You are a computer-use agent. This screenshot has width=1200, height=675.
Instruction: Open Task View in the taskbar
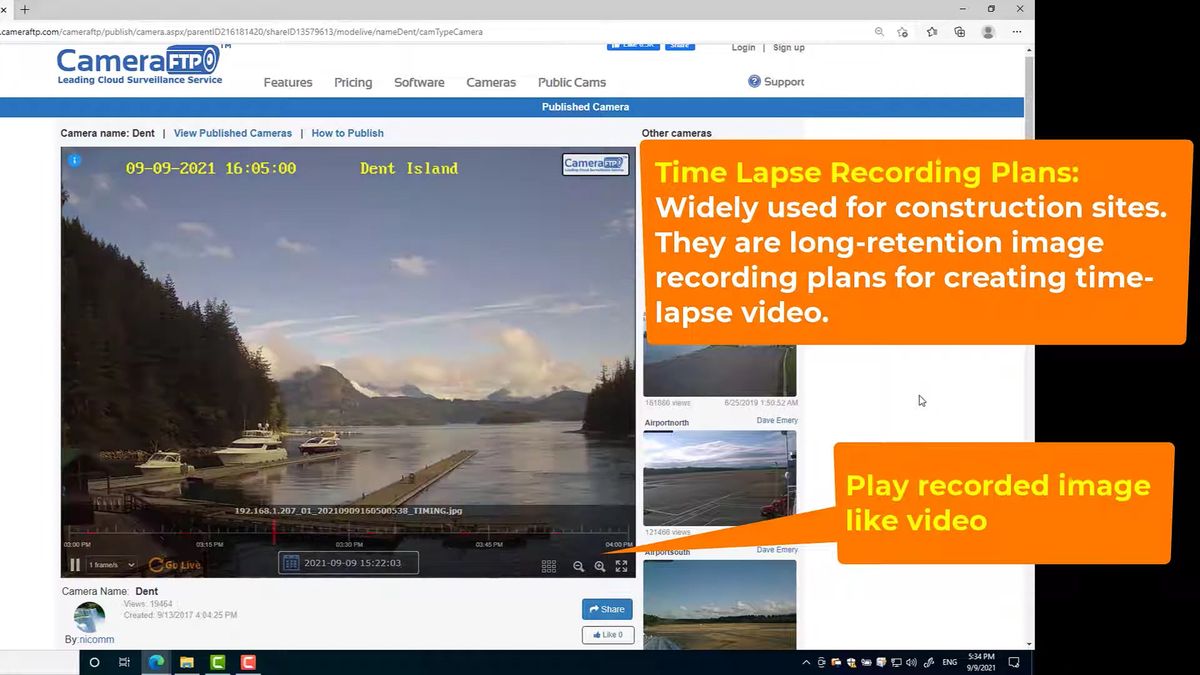click(124, 662)
